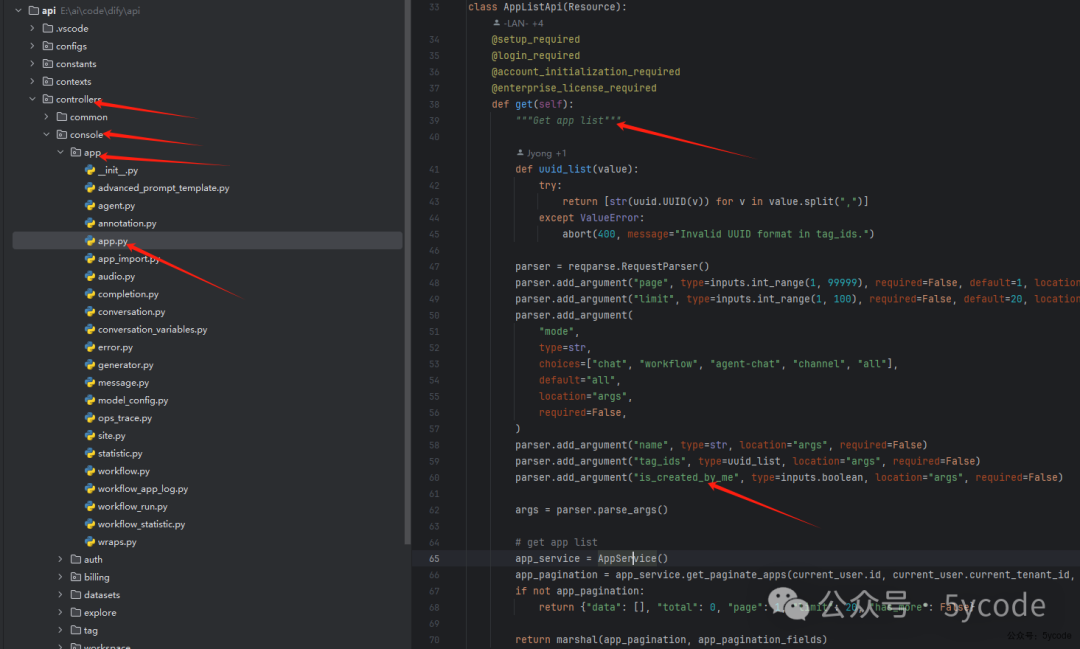Click the AppService class reference
This screenshot has height=649, width=1080.
[627, 558]
